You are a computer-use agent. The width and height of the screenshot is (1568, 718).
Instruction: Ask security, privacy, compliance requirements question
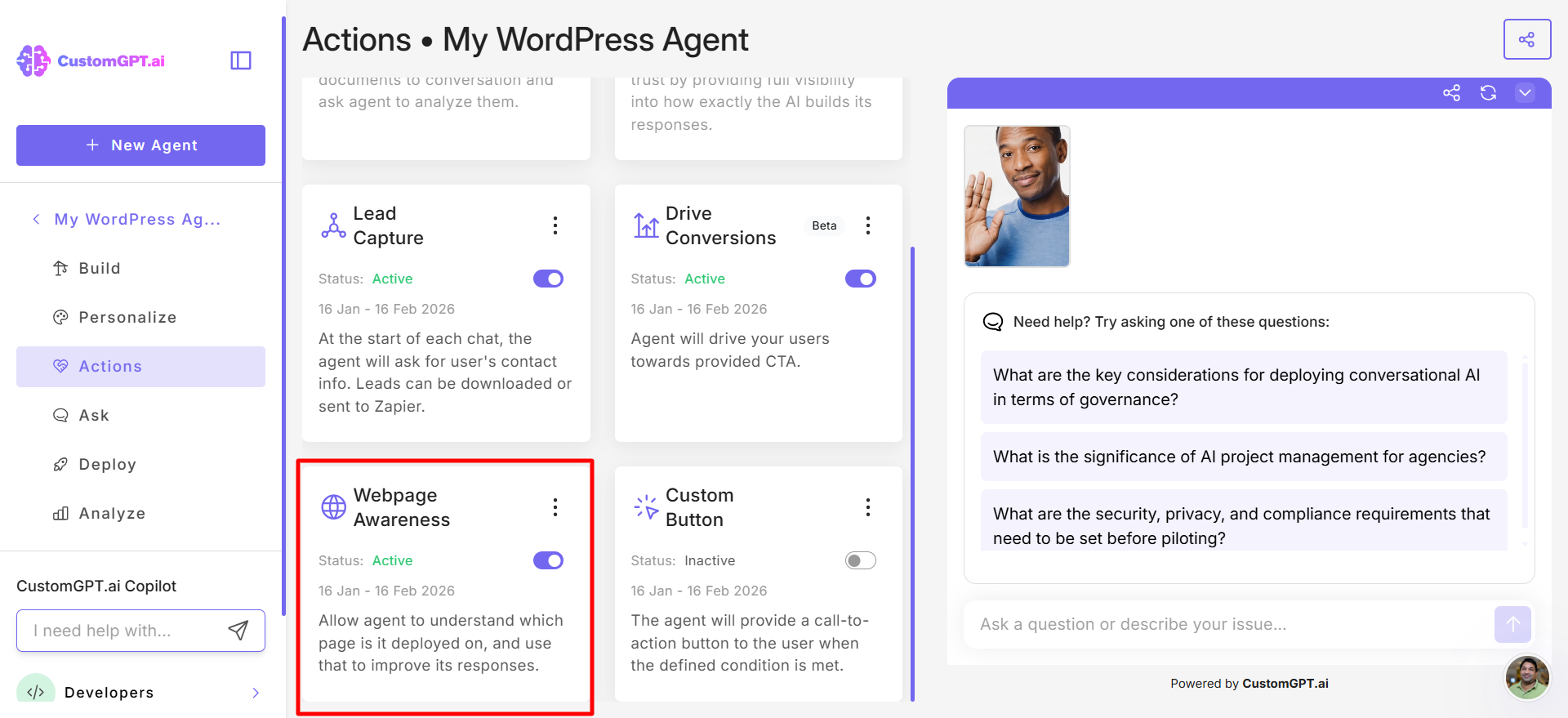click(x=1244, y=520)
